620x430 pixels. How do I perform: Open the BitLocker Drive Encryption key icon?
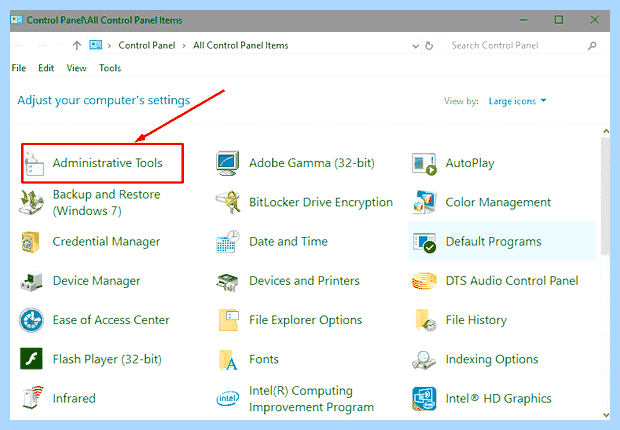click(x=229, y=202)
